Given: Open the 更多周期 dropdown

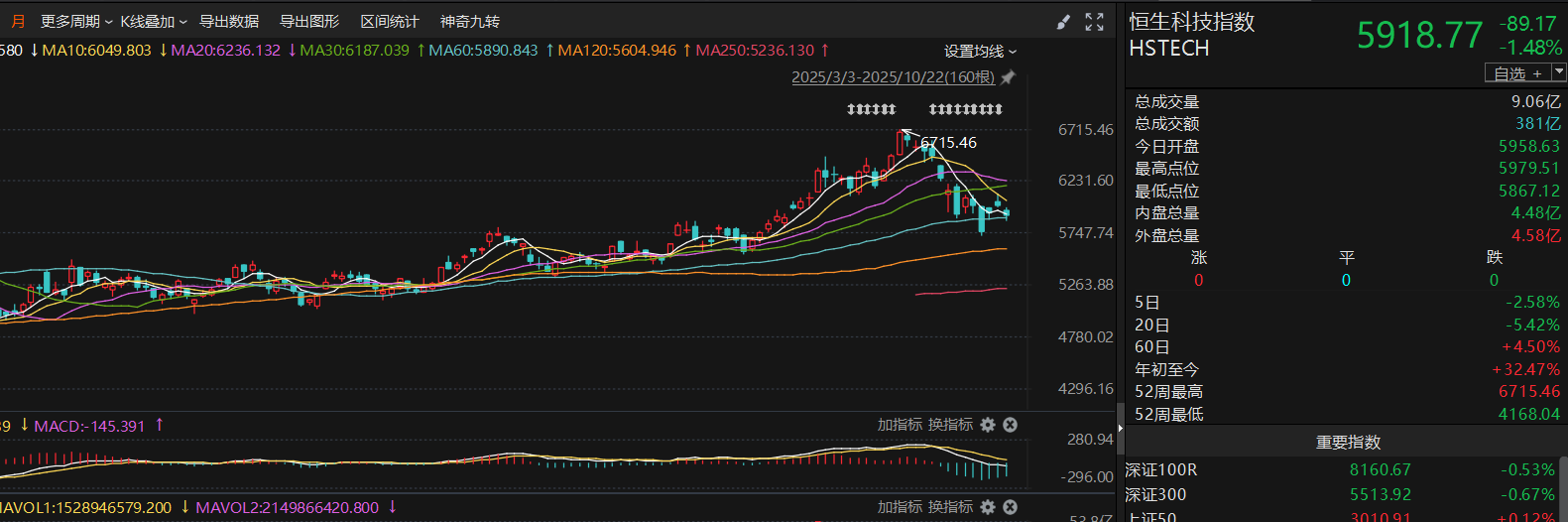Looking at the screenshot, I should tap(76, 22).
